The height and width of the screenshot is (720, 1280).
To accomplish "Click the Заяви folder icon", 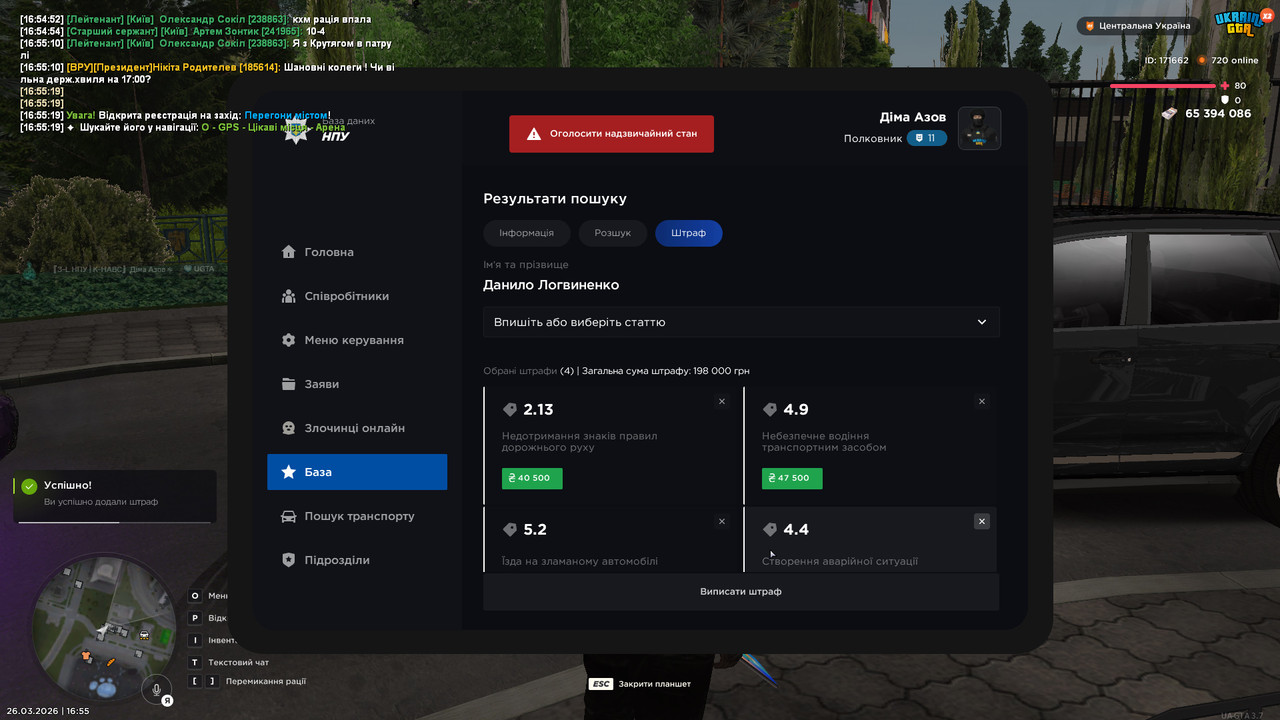I will pos(289,384).
